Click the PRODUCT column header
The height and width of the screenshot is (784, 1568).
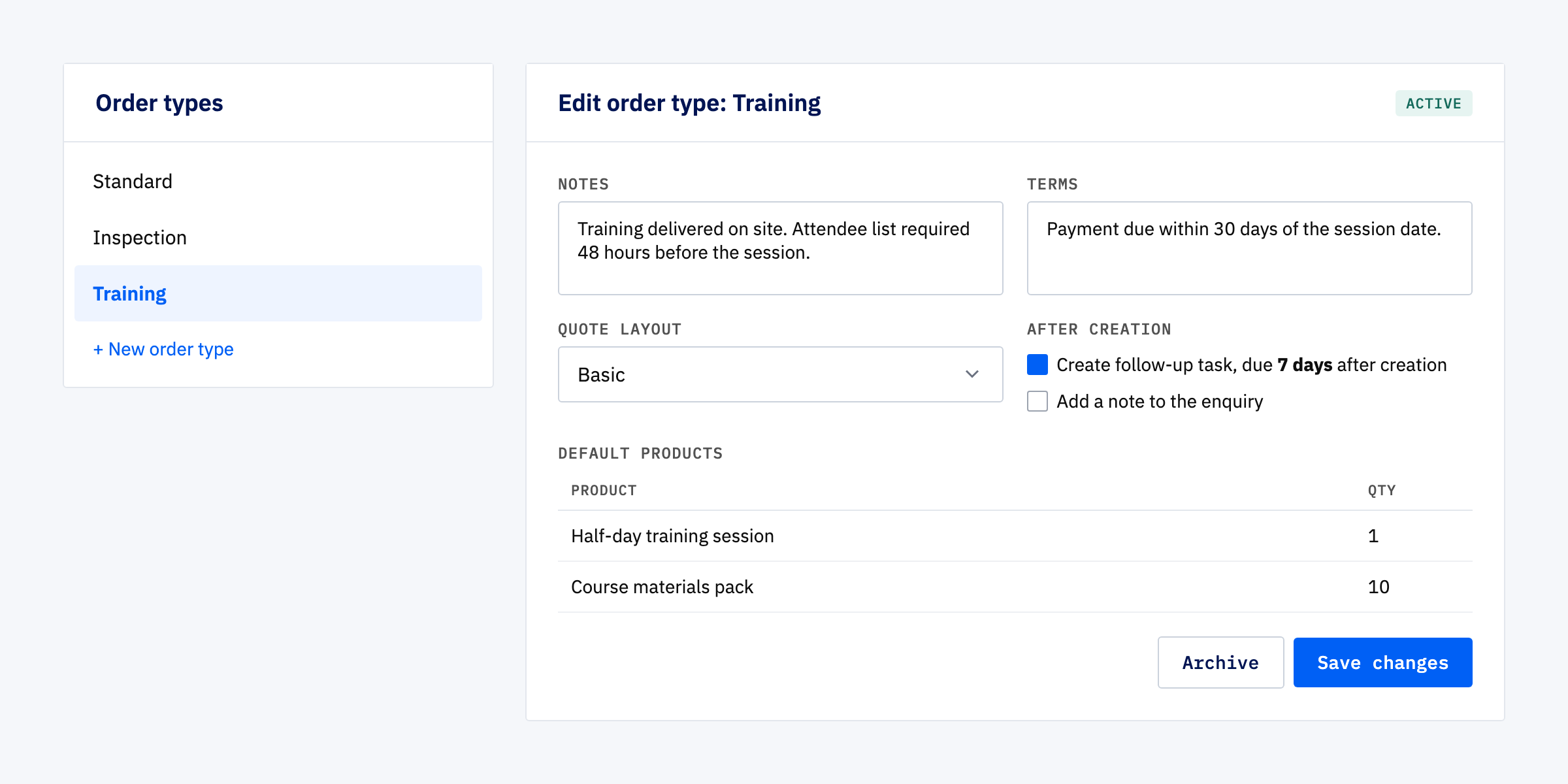pos(604,491)
